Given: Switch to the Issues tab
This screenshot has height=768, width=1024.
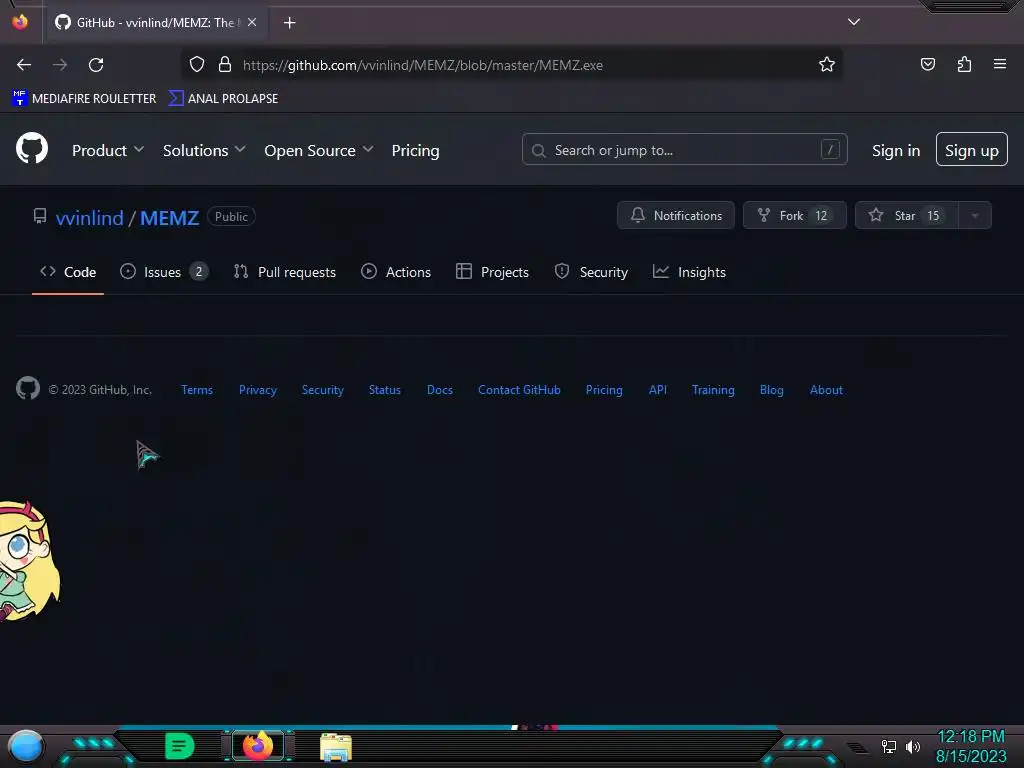Looking at the screenshot, I should 164,272.
